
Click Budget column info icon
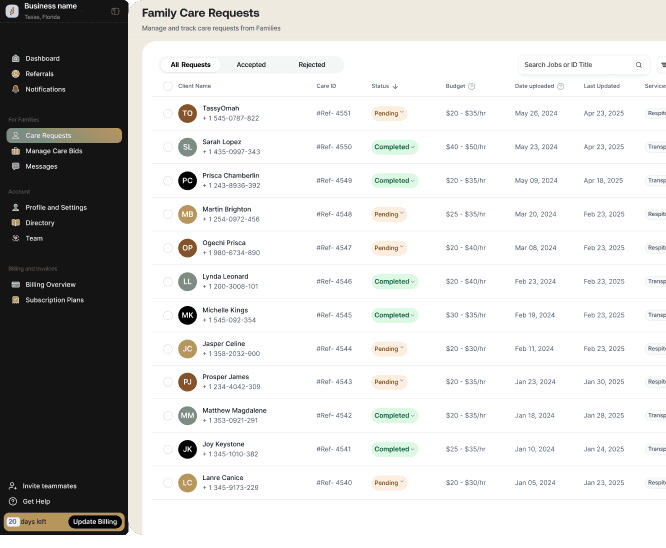(471, 86)
